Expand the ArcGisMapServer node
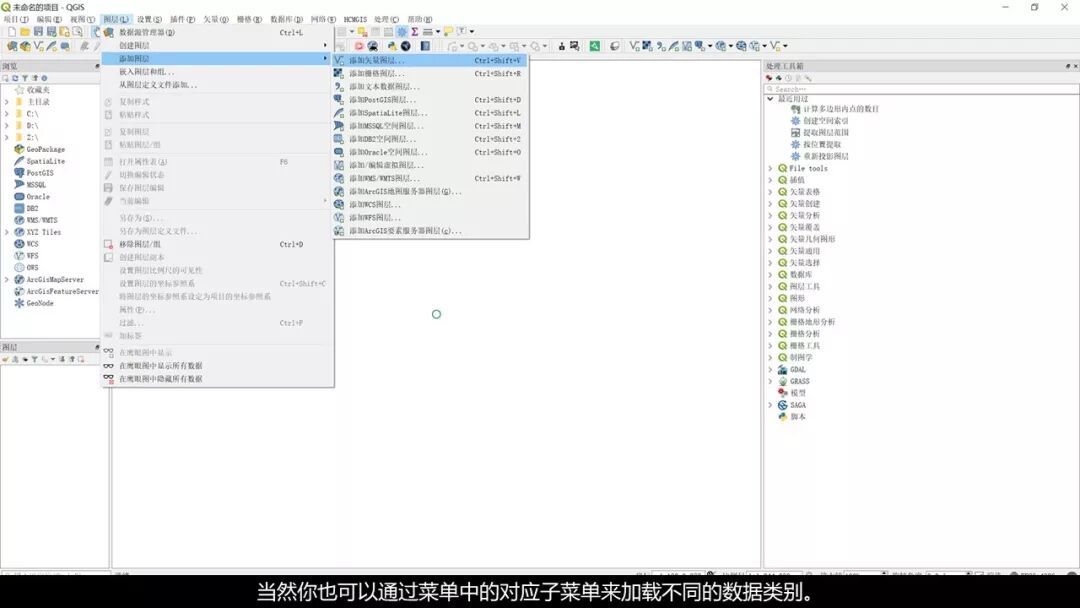1080x608 pixels. (x=7, y=280)
